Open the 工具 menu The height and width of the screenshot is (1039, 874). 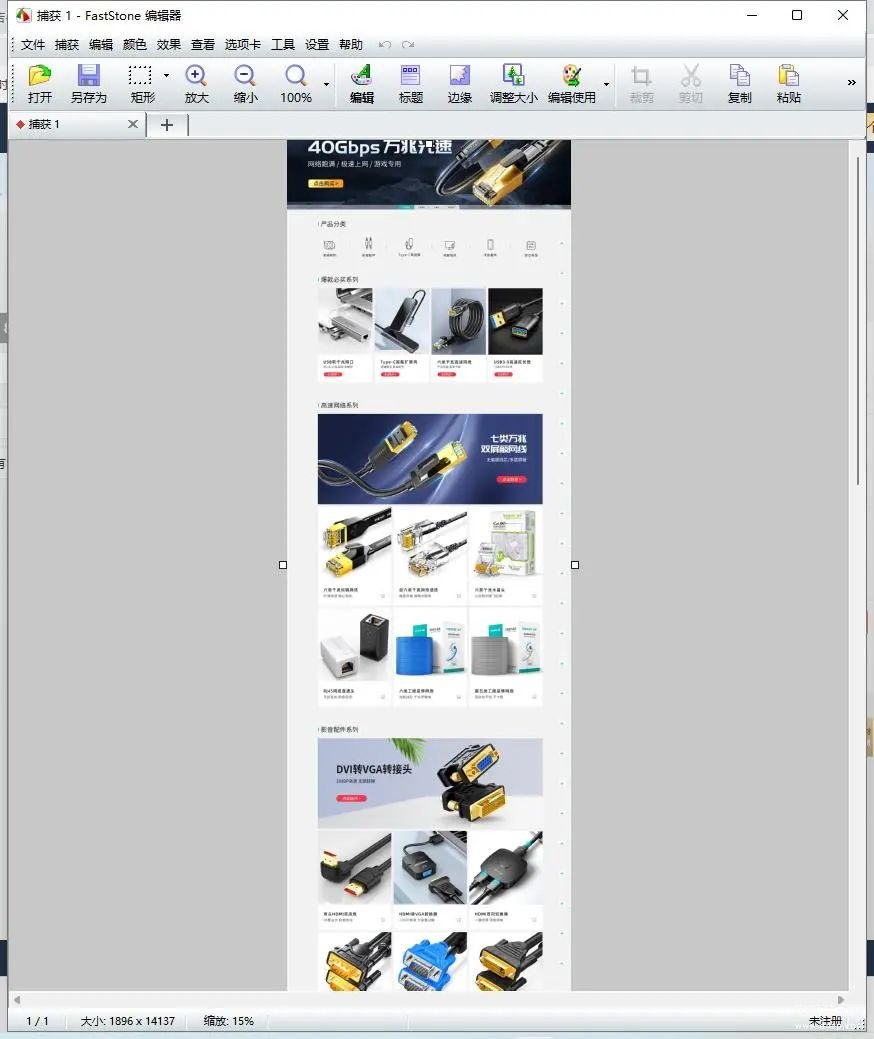[283, 44]
